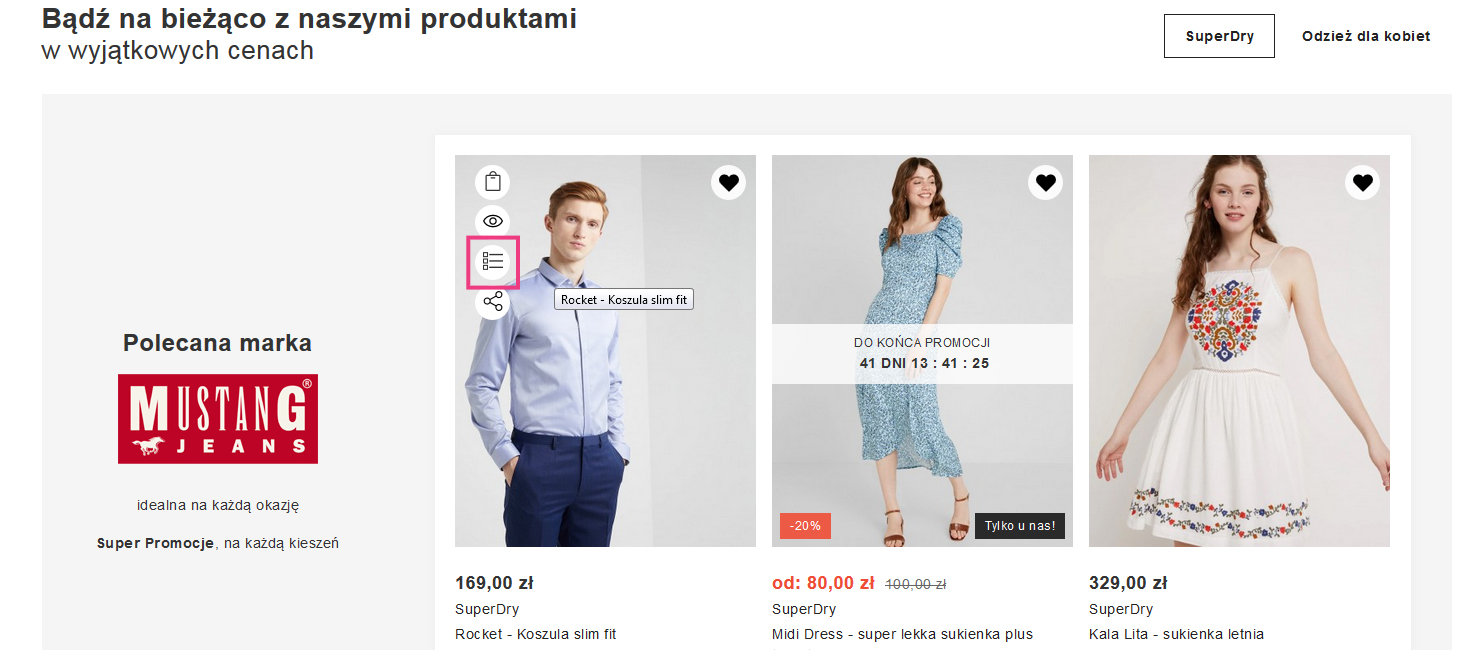Click the share icon on the shirt photo

[x=492, y=301]
